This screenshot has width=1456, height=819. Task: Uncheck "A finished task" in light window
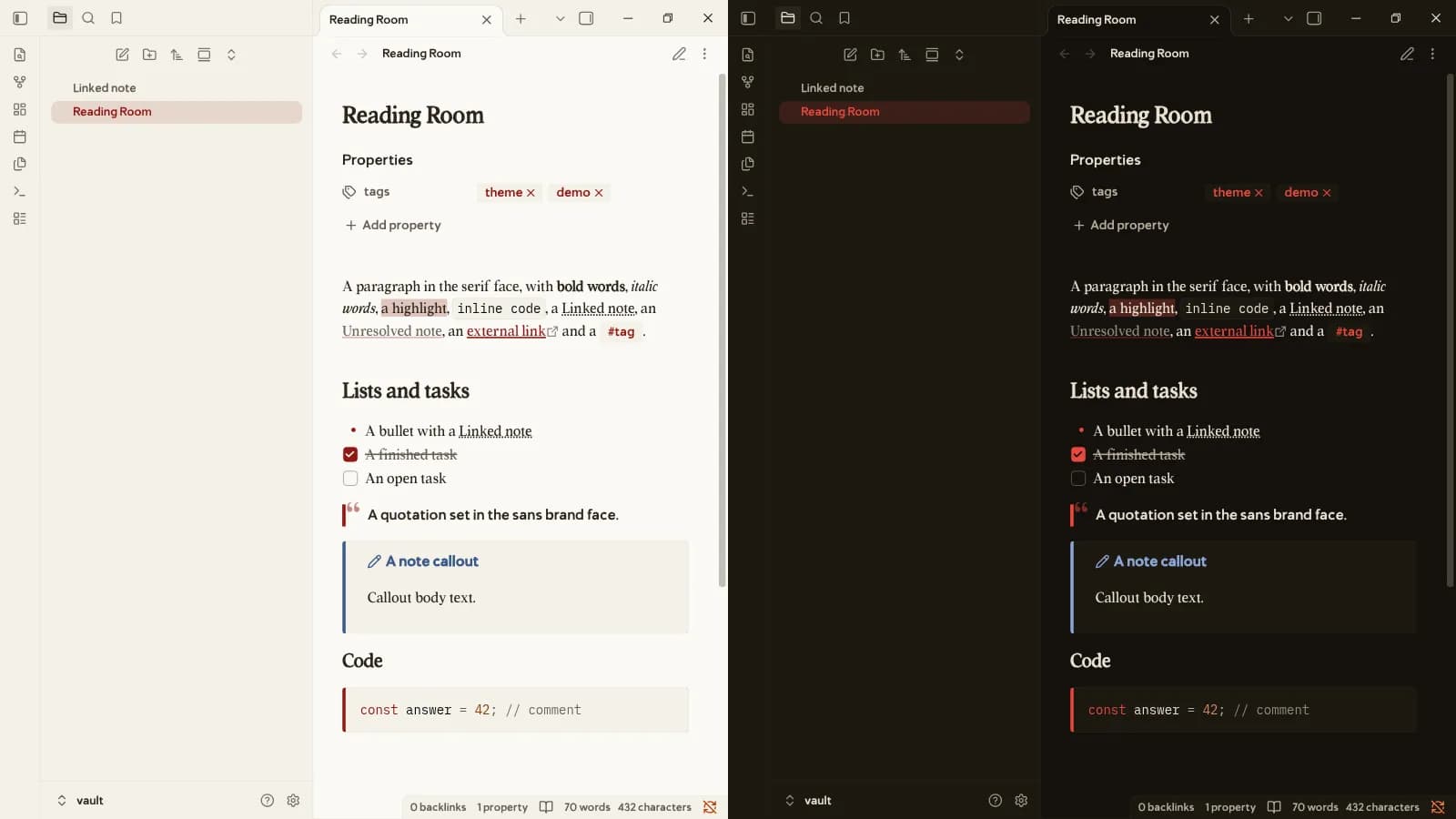tap(350, 454)
